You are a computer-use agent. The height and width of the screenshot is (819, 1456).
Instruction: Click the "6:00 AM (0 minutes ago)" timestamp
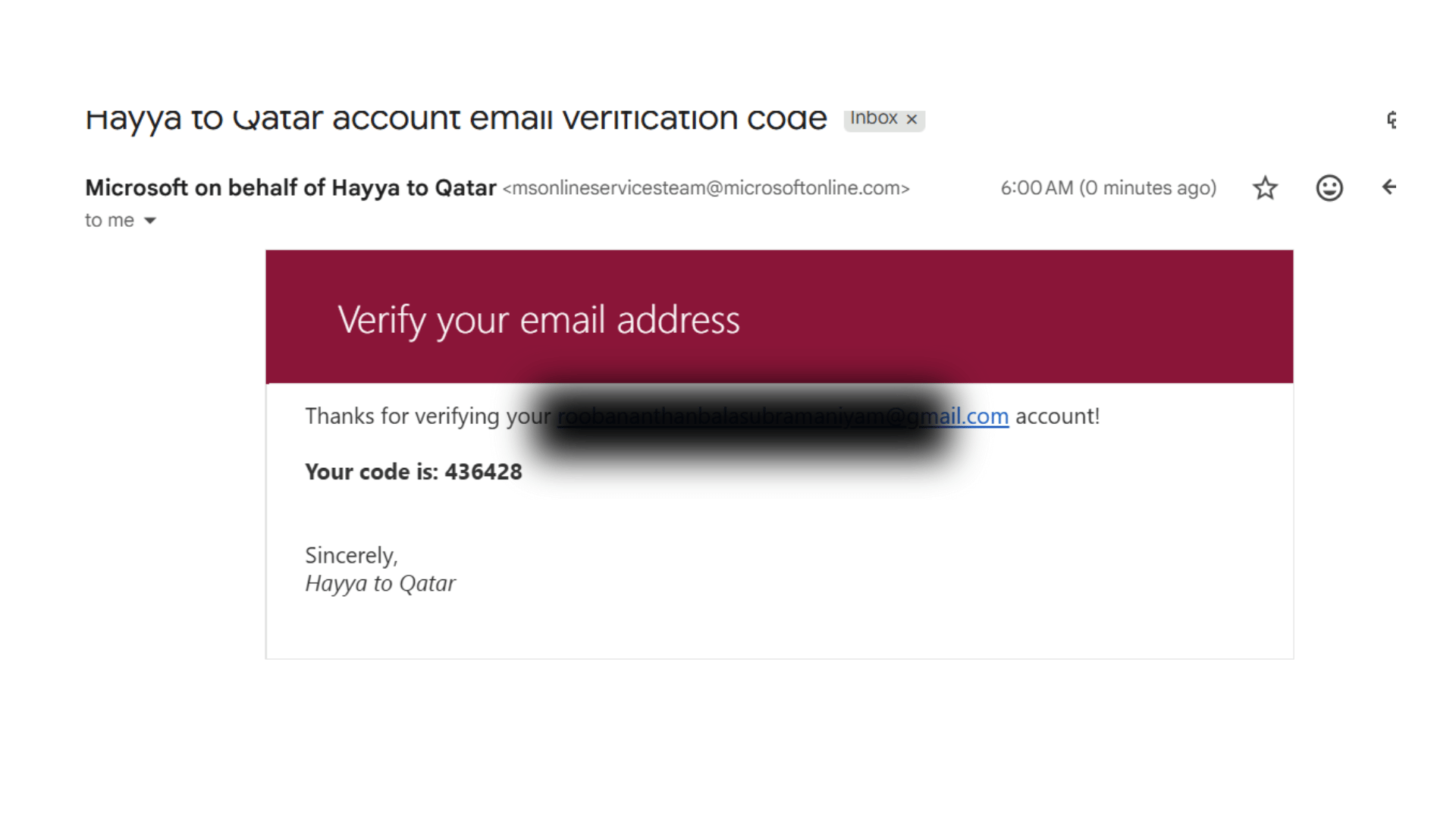coord(1108,188)
